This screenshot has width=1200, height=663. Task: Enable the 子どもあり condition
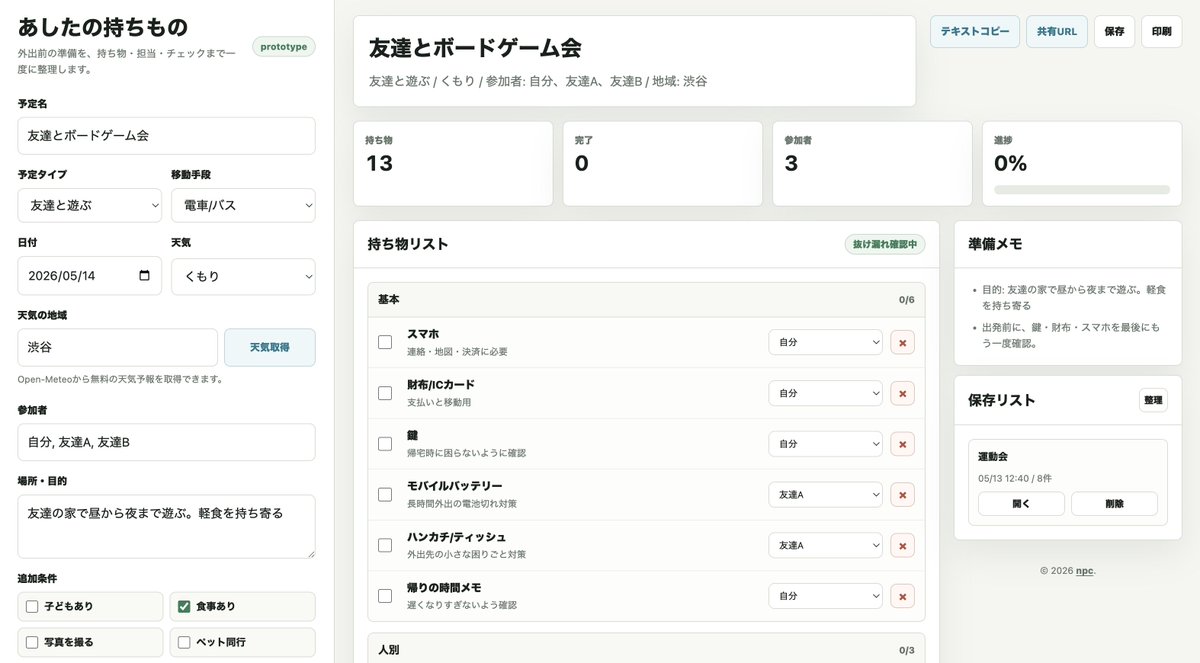pyautogui.click(x=32, y=606)
